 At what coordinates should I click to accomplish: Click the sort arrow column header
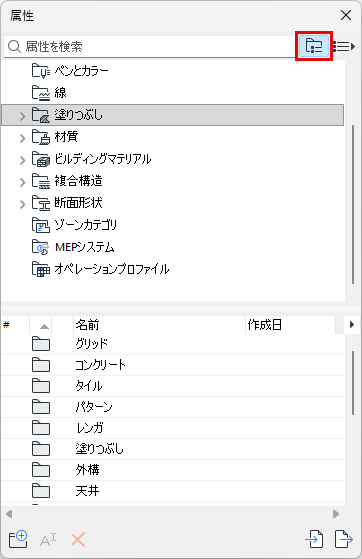(x=41, y=325)
